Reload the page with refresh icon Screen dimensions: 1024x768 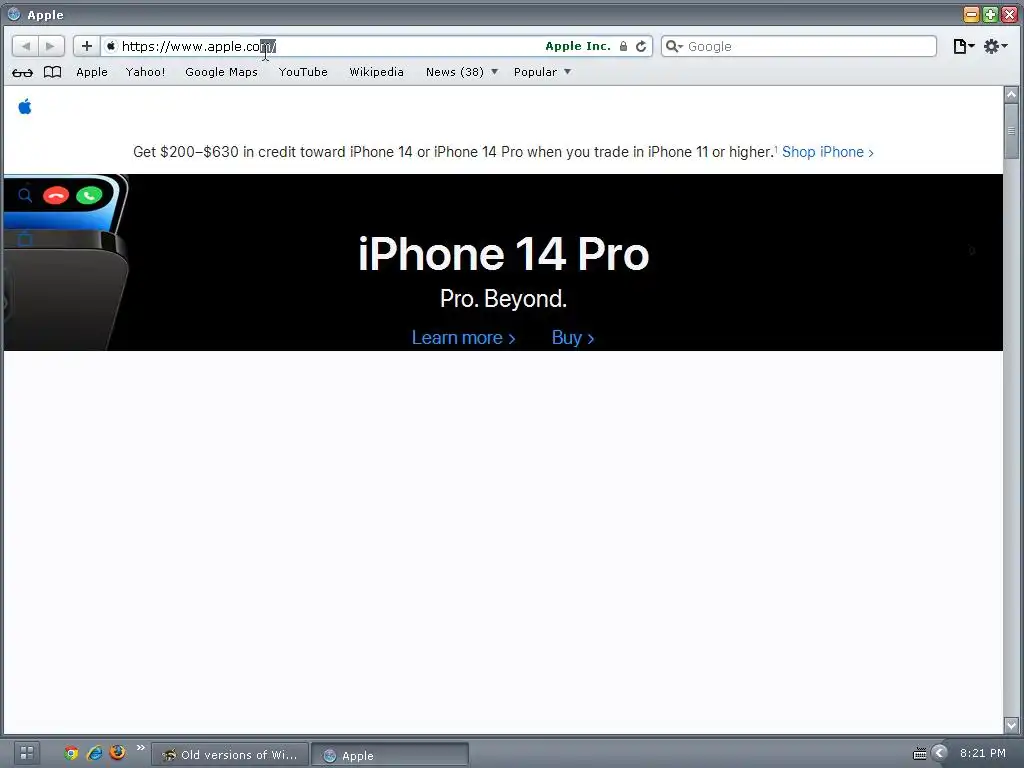[x=641, y=46]
